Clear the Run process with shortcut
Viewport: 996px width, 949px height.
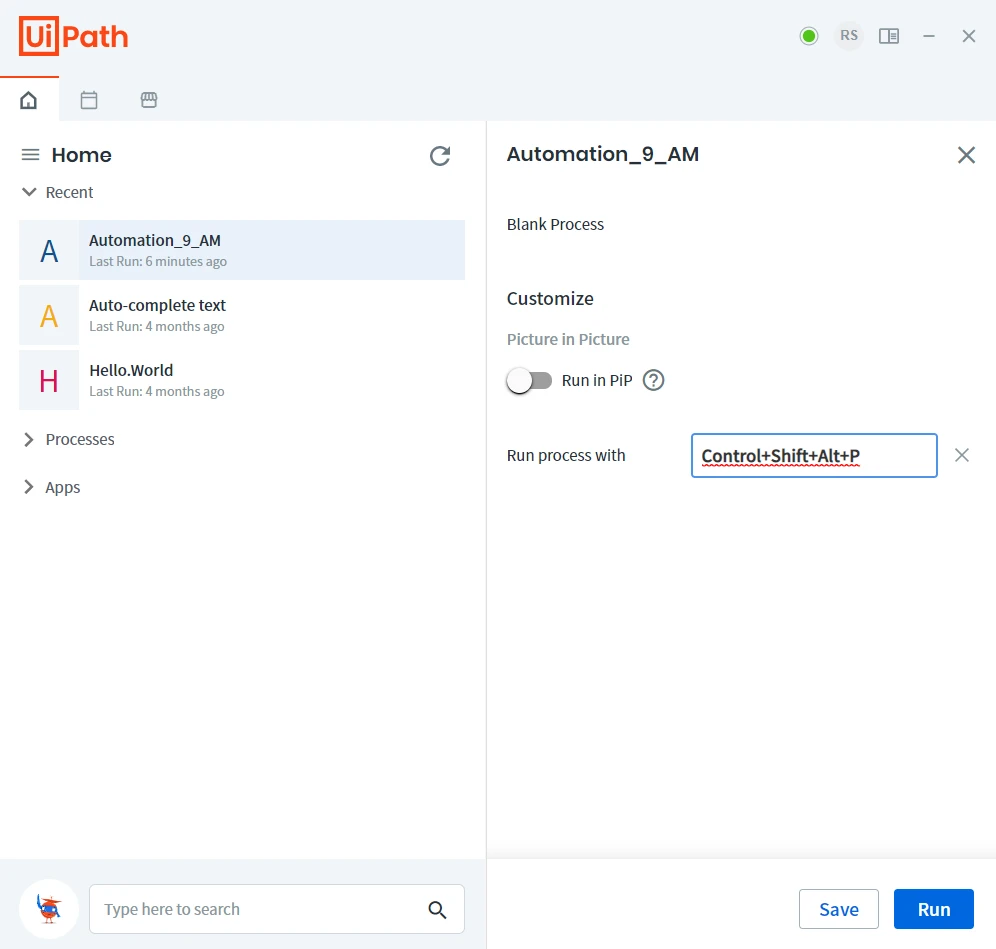pyautogui.click(x=962, y=455)
